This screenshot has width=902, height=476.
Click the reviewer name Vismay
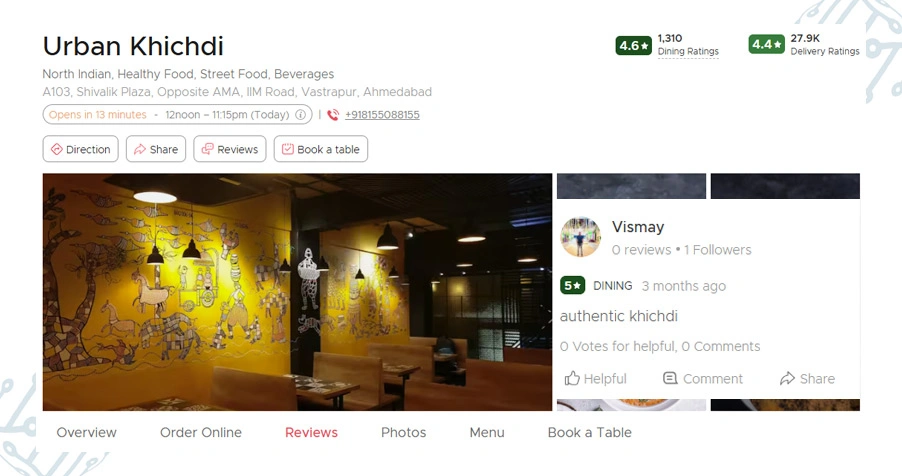tap(638, 227)
